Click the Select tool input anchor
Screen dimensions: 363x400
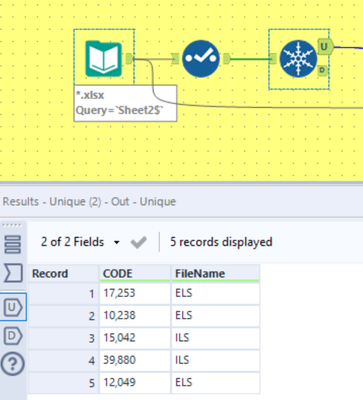click(175, 59)
